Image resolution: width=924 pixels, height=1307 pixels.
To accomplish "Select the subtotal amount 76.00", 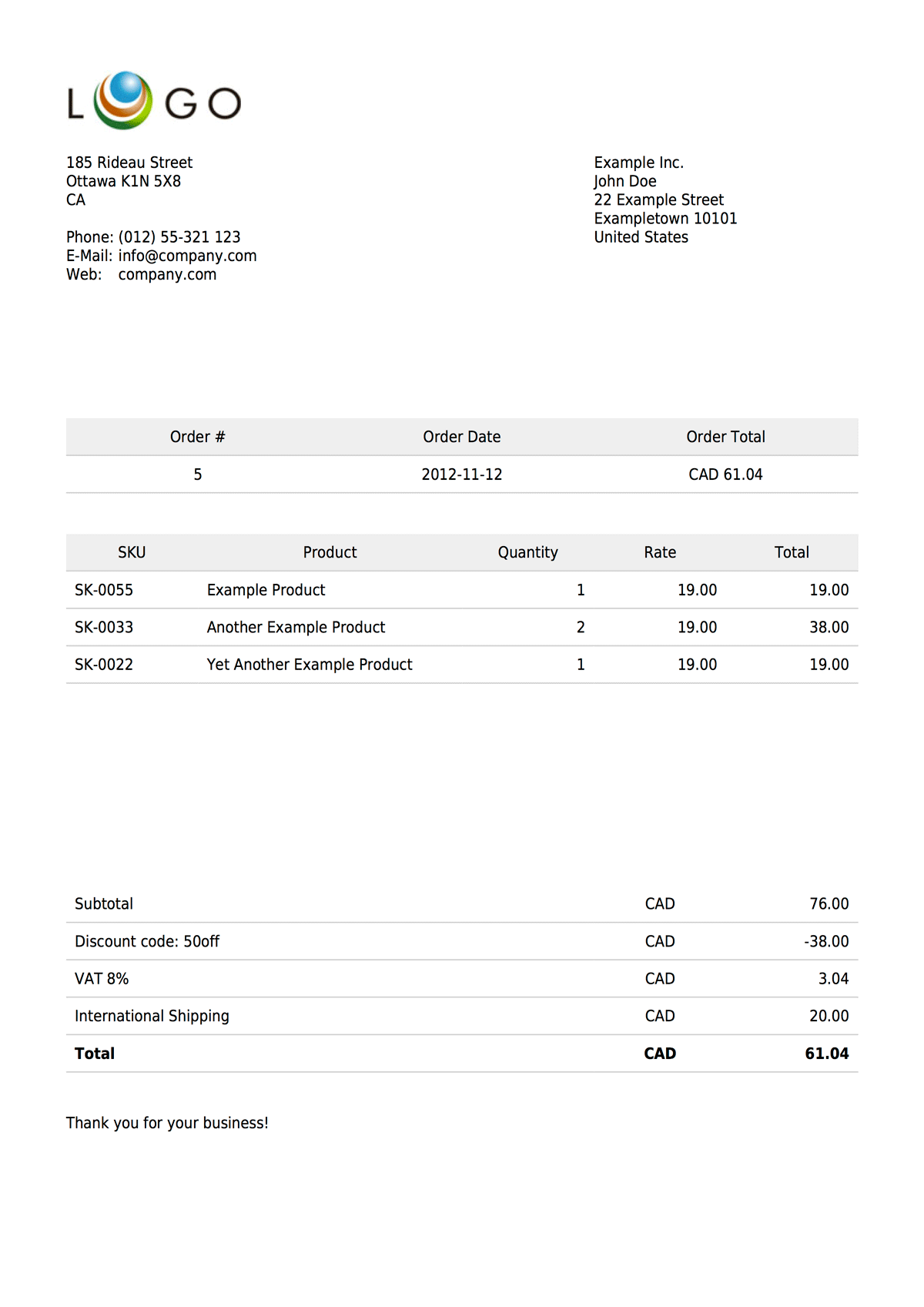I will pyautogui.click(x=829, y=903).
